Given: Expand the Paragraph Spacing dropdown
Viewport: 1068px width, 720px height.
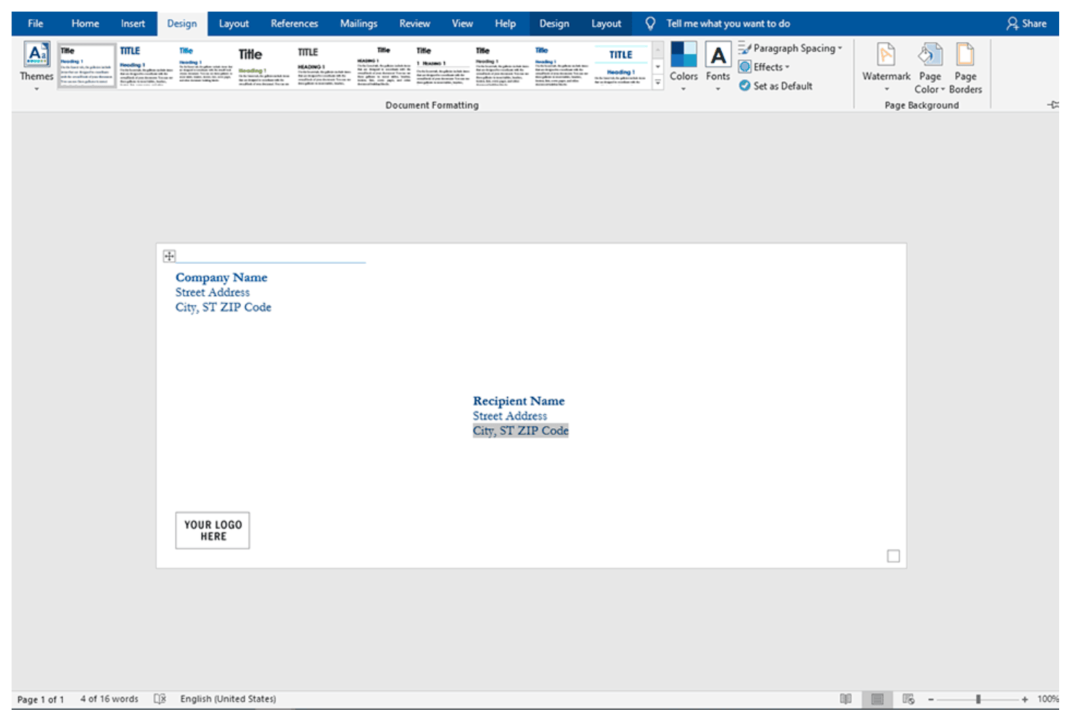Looking at the screenshot, I should (791, 47).
